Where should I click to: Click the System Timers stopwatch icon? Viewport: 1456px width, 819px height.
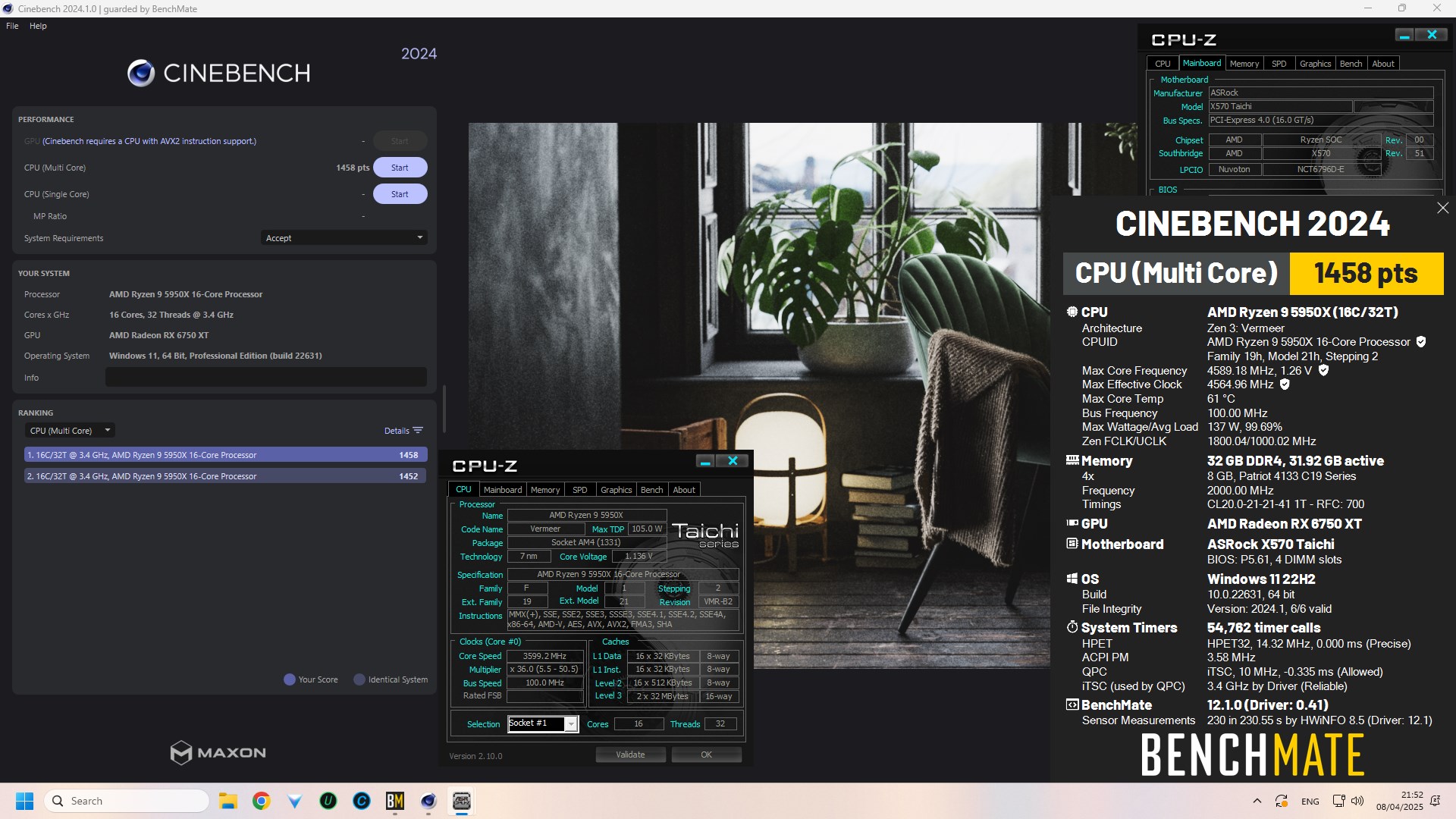pyautogui.click(x=1072, y=627)
